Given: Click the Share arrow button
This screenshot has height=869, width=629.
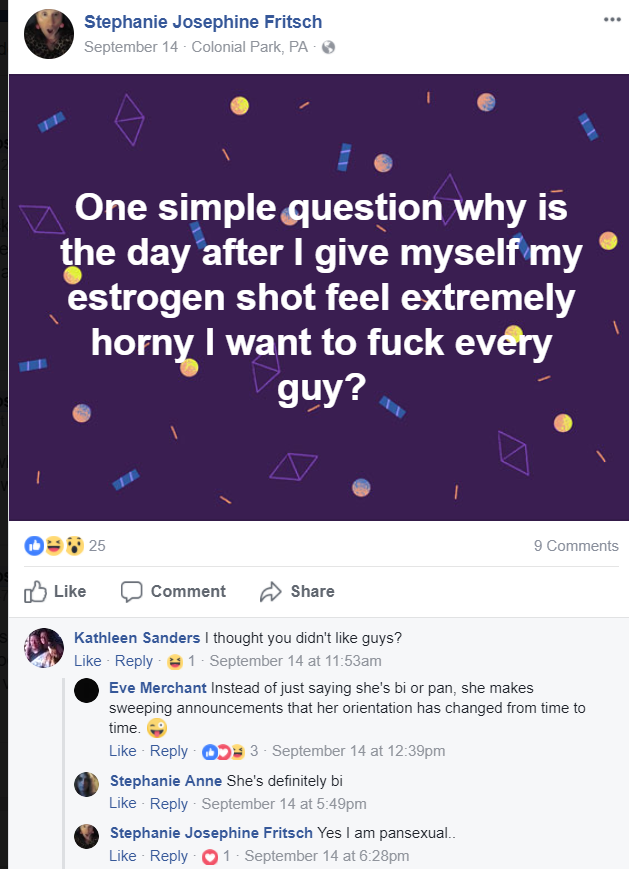Looking at the screenshot, I should pyautogui.click(x=297, y=591).
